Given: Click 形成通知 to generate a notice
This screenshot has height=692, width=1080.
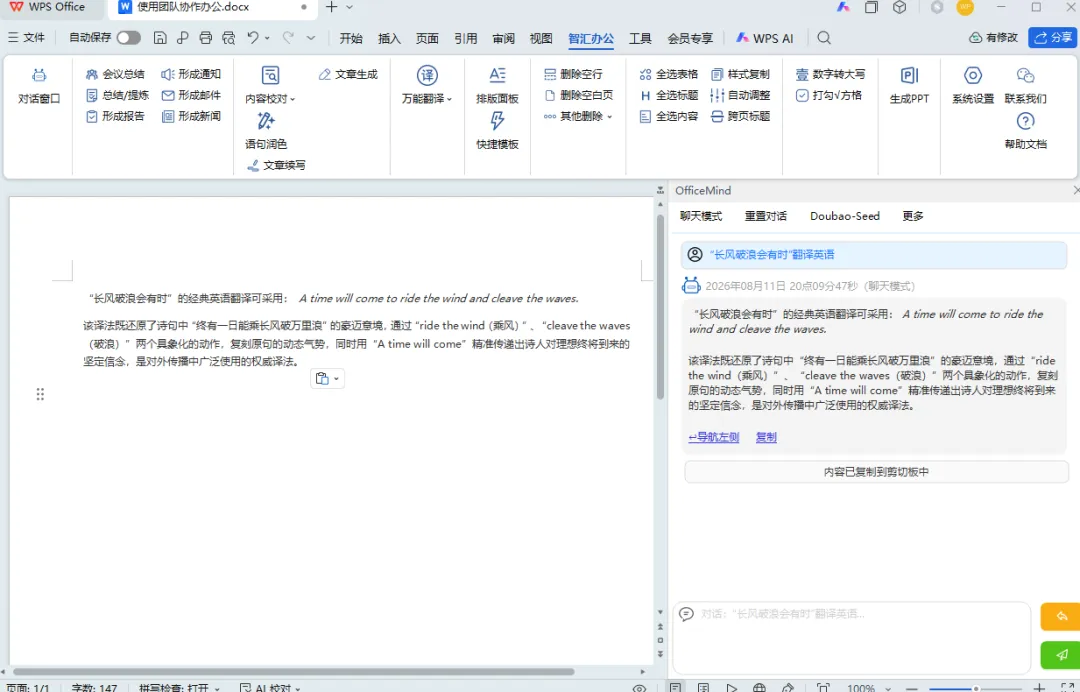Looking at the screenshot, I should point(191,74).
